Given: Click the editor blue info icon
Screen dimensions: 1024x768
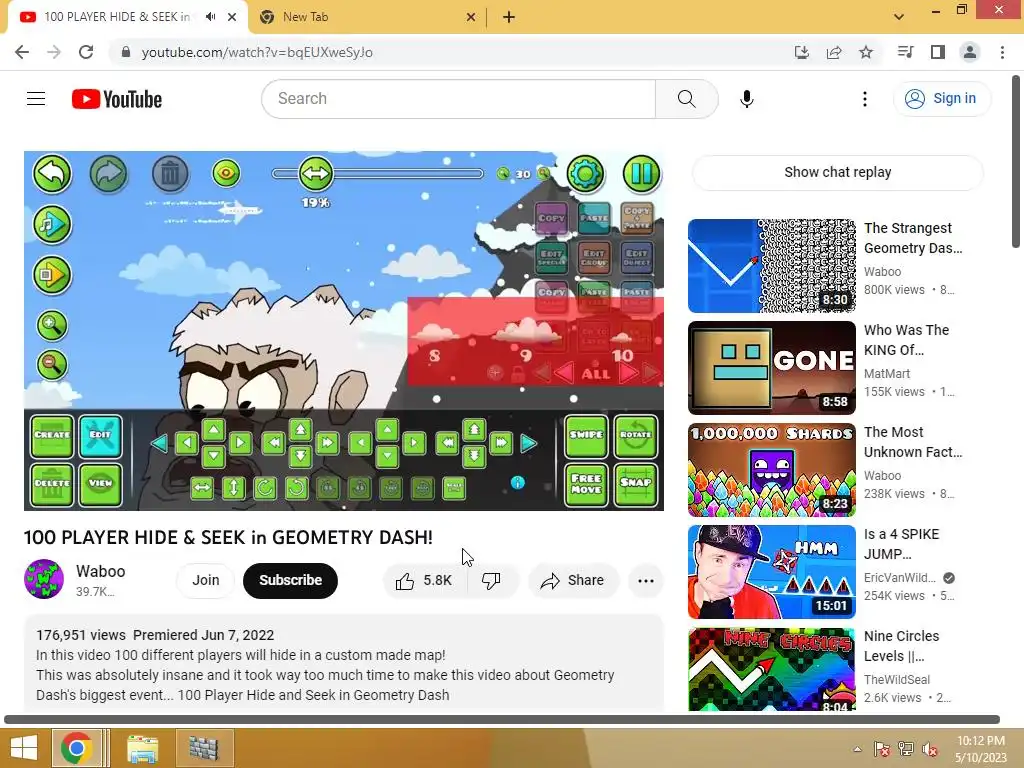Looking at the screenshot, I should 517,483.
